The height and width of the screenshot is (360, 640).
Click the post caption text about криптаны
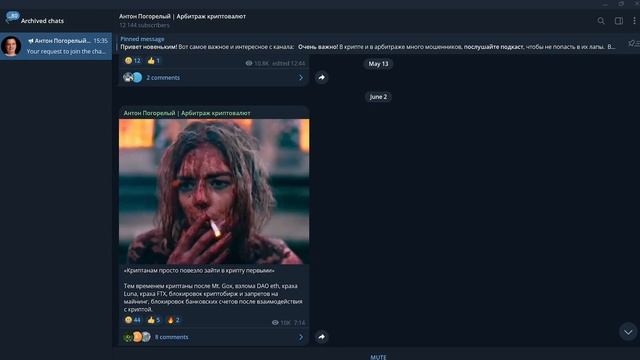point(213,290)
